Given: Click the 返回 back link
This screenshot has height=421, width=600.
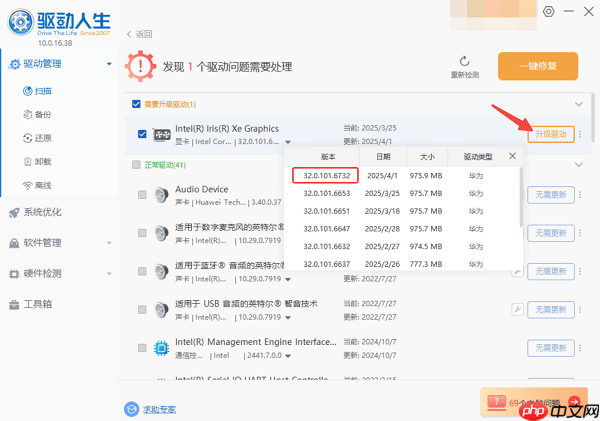Looking at the screenshot, I should pyautogui.click(x=140, y=34).
